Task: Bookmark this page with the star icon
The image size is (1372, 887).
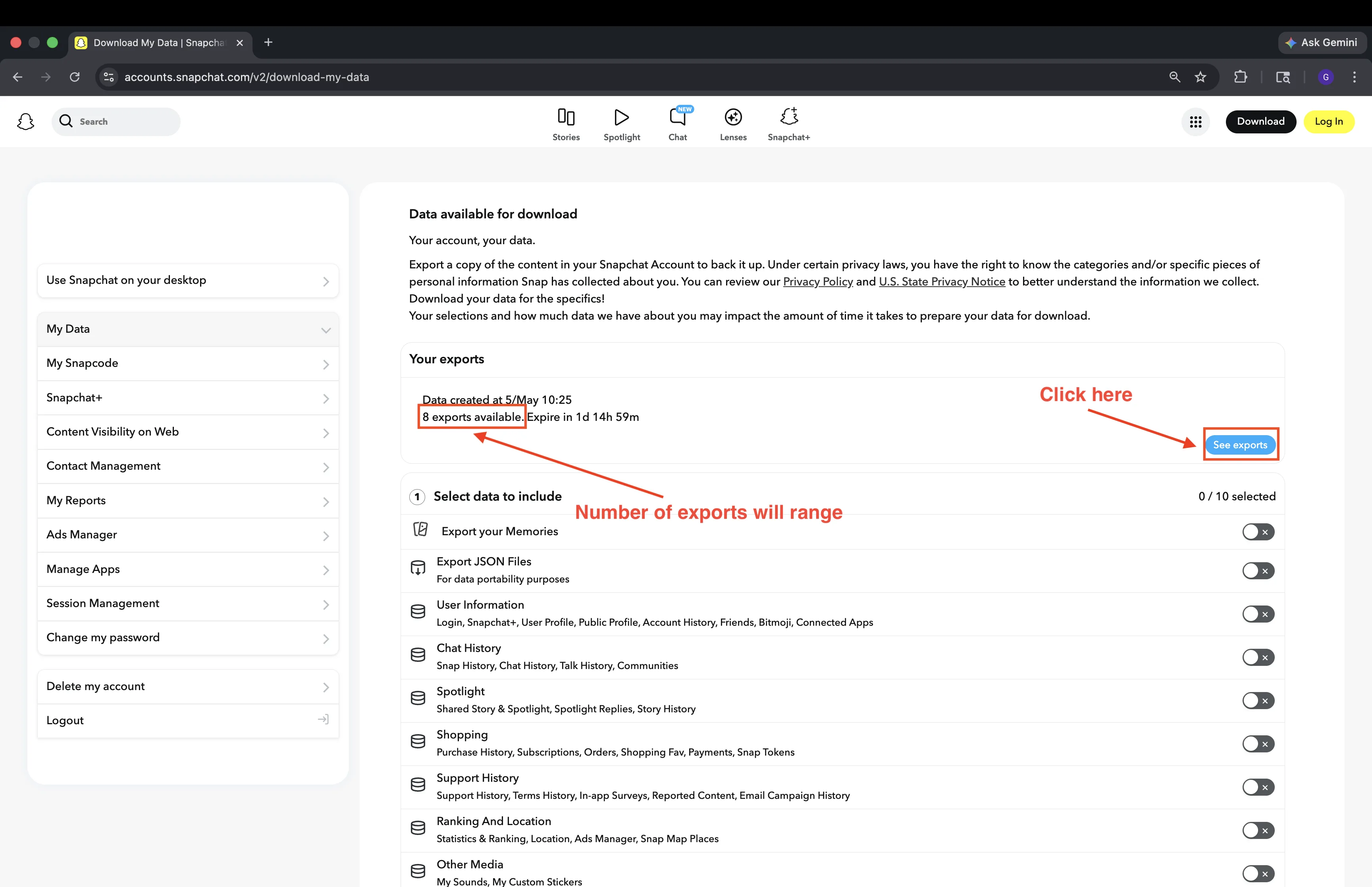Action: pos(1200,77)
